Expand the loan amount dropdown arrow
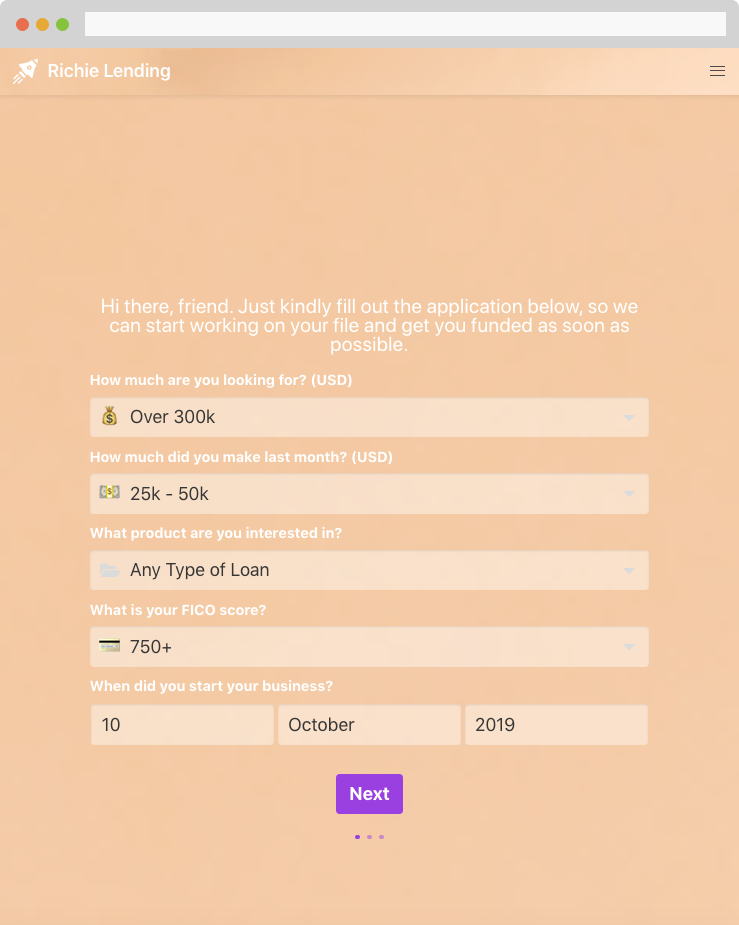Screen dimensions: 739x925 pyautogui.click(x=629, y=417)
